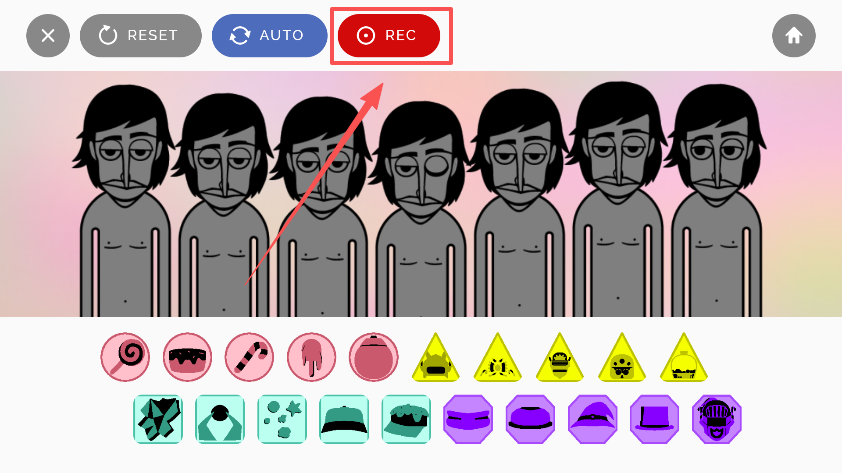
Task: Select the melting popsicle sound icon
Action: click(x=311, y=357)
